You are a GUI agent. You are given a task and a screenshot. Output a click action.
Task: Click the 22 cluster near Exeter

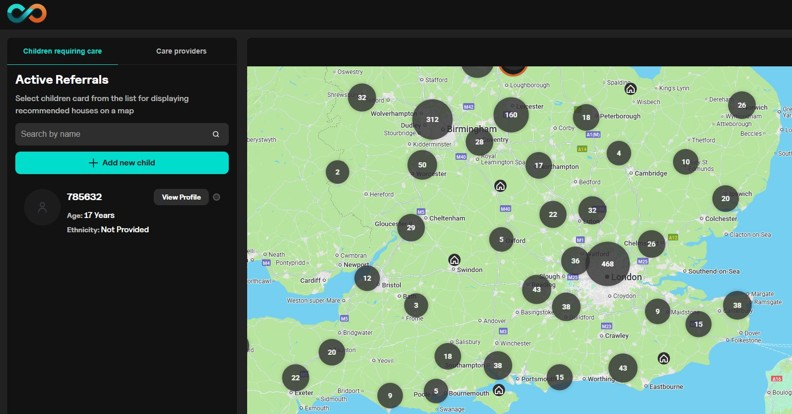[295, 377]
